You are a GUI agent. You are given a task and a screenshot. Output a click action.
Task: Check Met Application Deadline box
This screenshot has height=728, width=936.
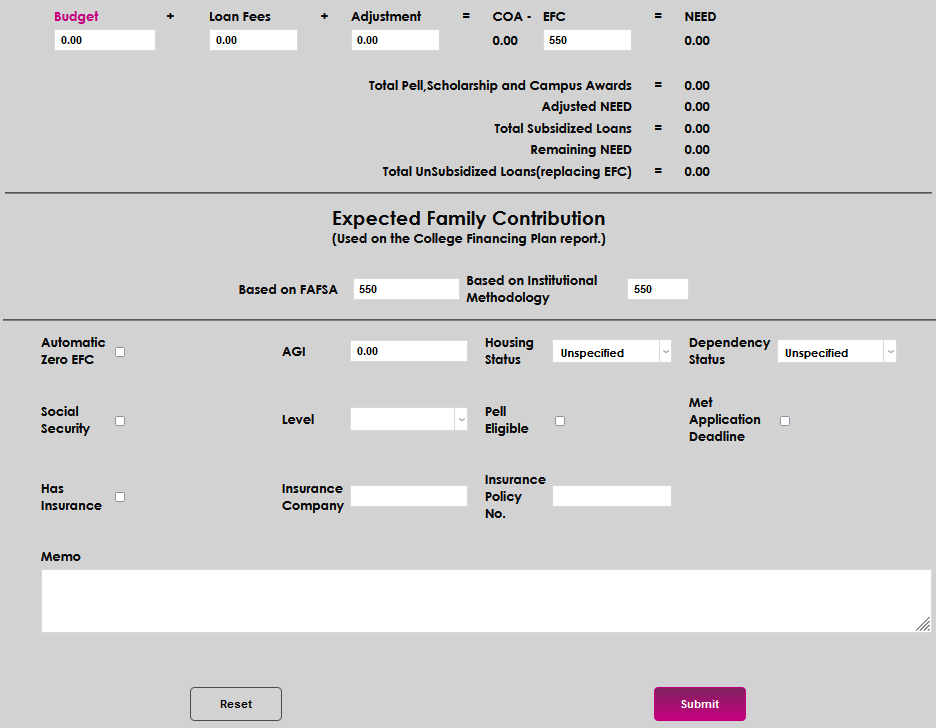point(785,421)
